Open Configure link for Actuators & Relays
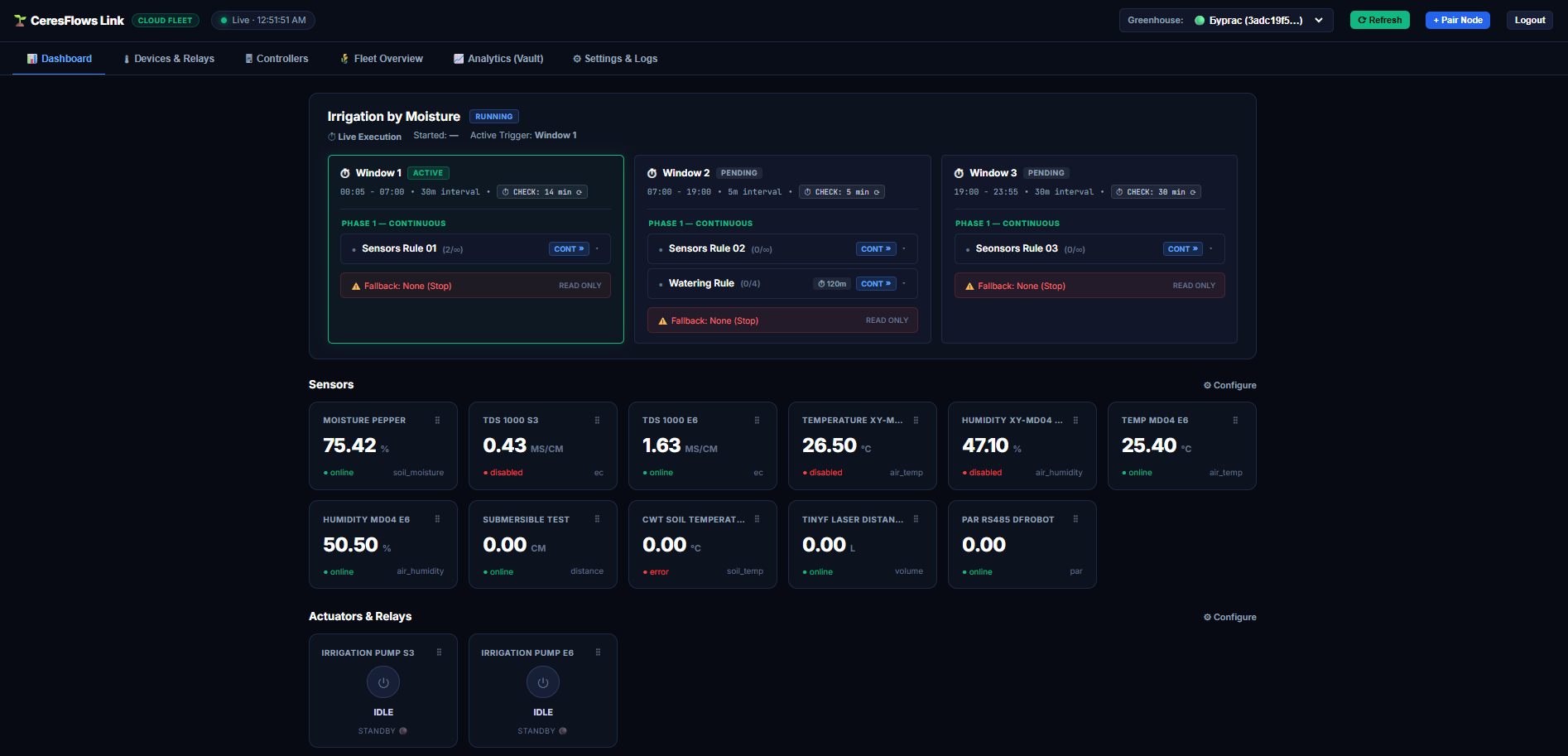The width and height of the screenshot is (1568, 756). tap(1230, 617)
